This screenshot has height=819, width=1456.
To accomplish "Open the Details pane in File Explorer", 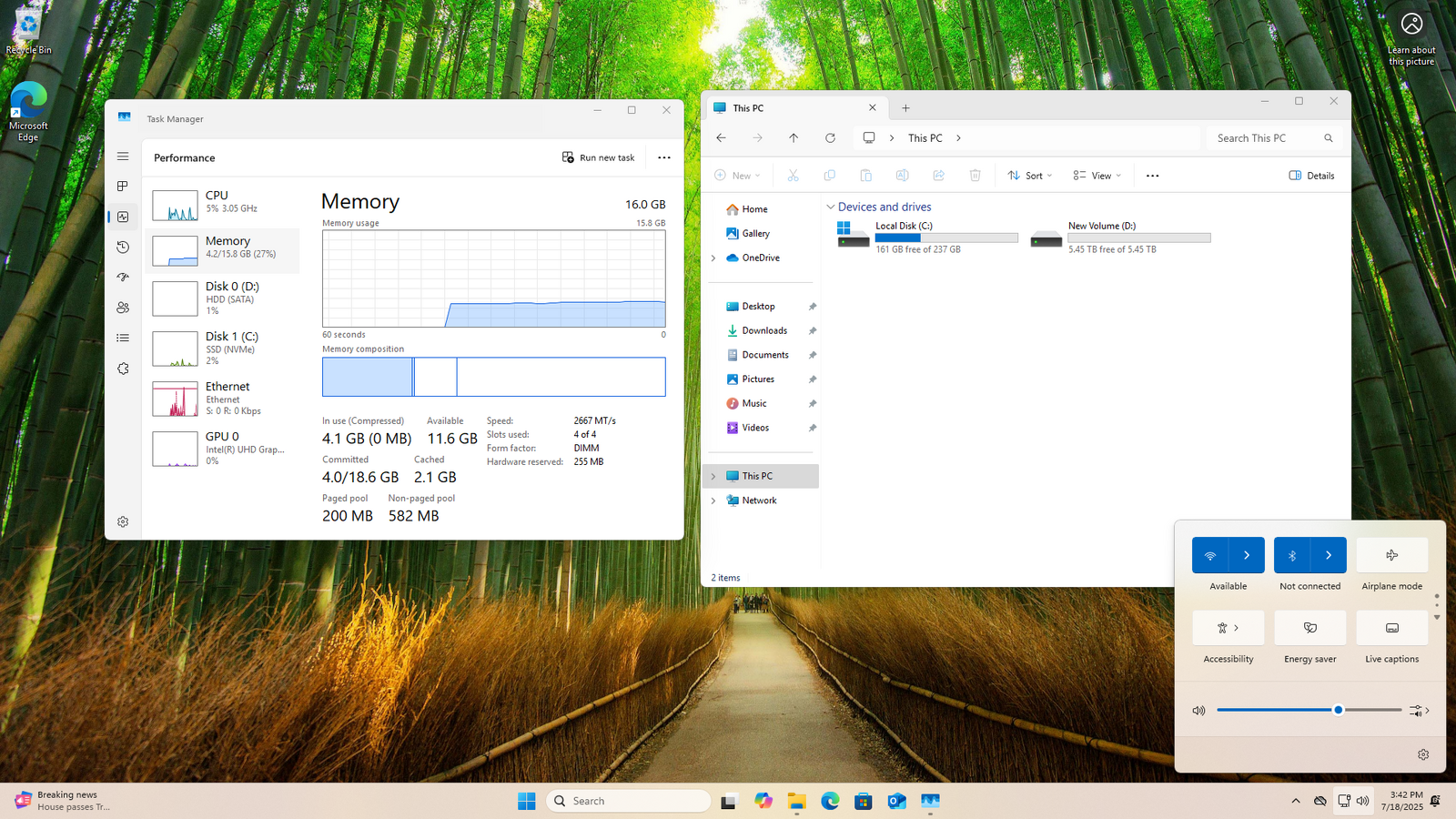I will [1311, 176].
